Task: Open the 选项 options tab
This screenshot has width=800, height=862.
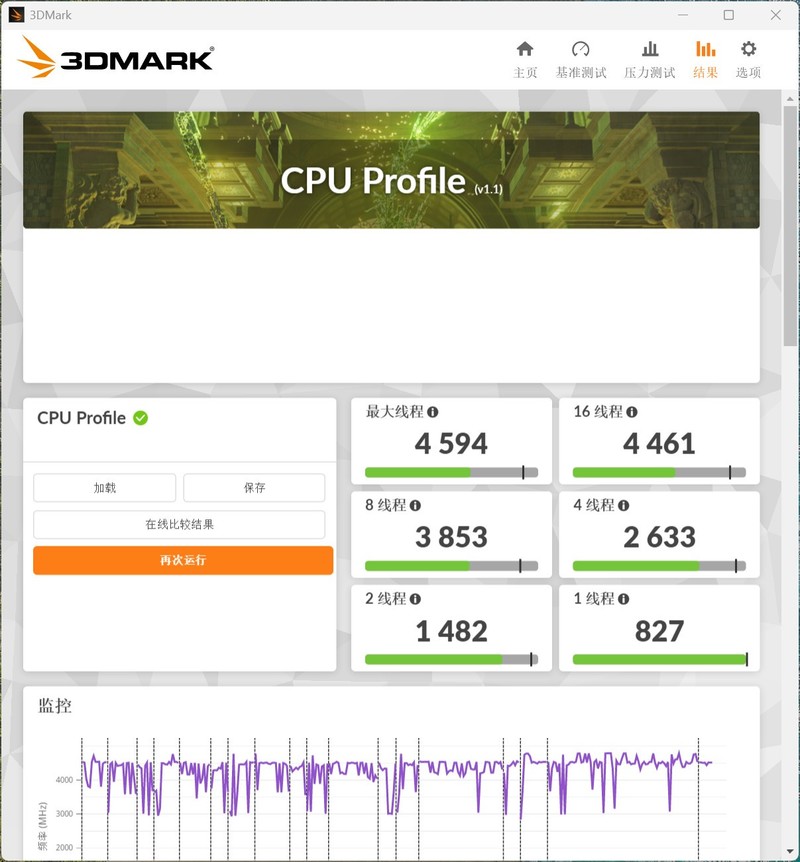Action: (x=748, y=60)
